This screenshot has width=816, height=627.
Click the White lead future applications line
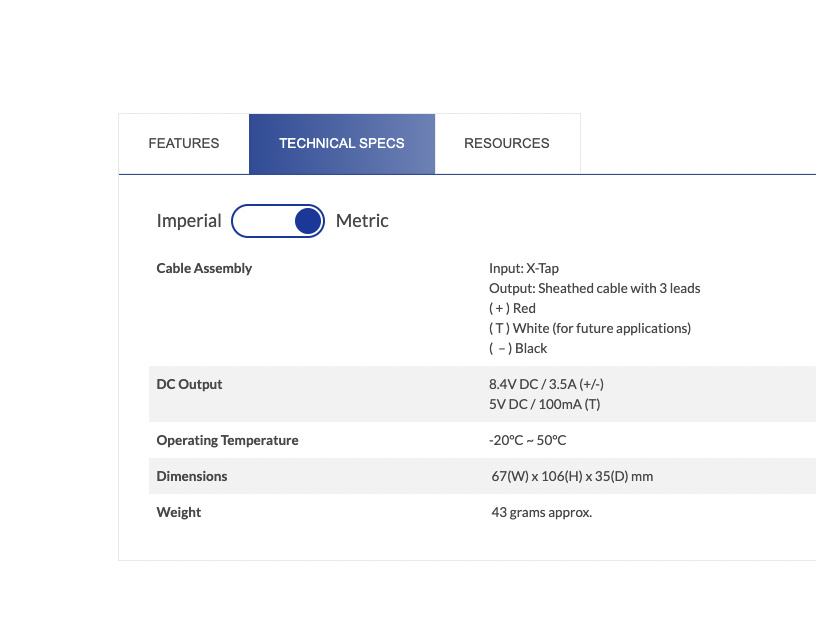coord(590,328)
